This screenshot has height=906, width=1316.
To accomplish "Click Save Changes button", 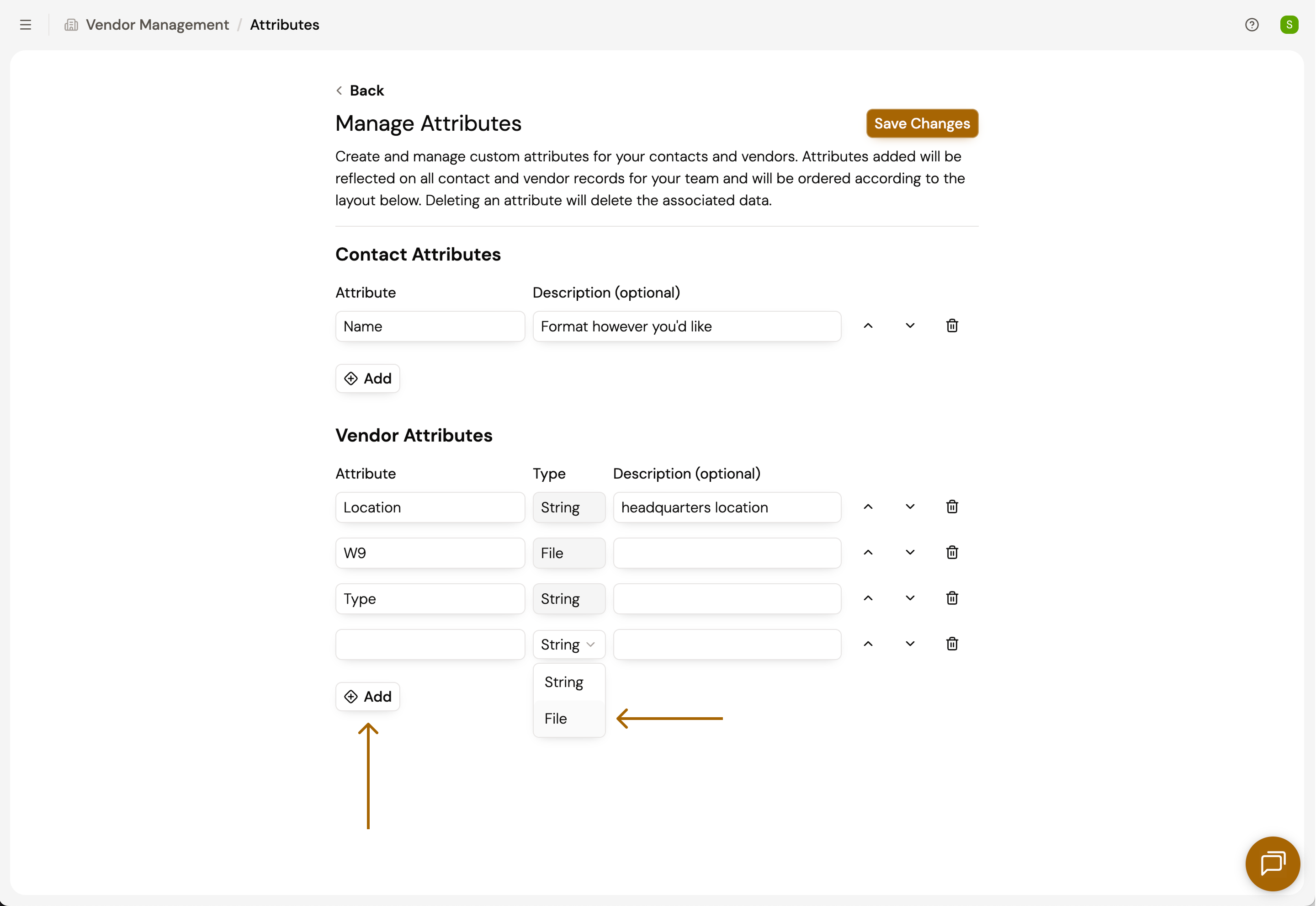I will point(922,123).
